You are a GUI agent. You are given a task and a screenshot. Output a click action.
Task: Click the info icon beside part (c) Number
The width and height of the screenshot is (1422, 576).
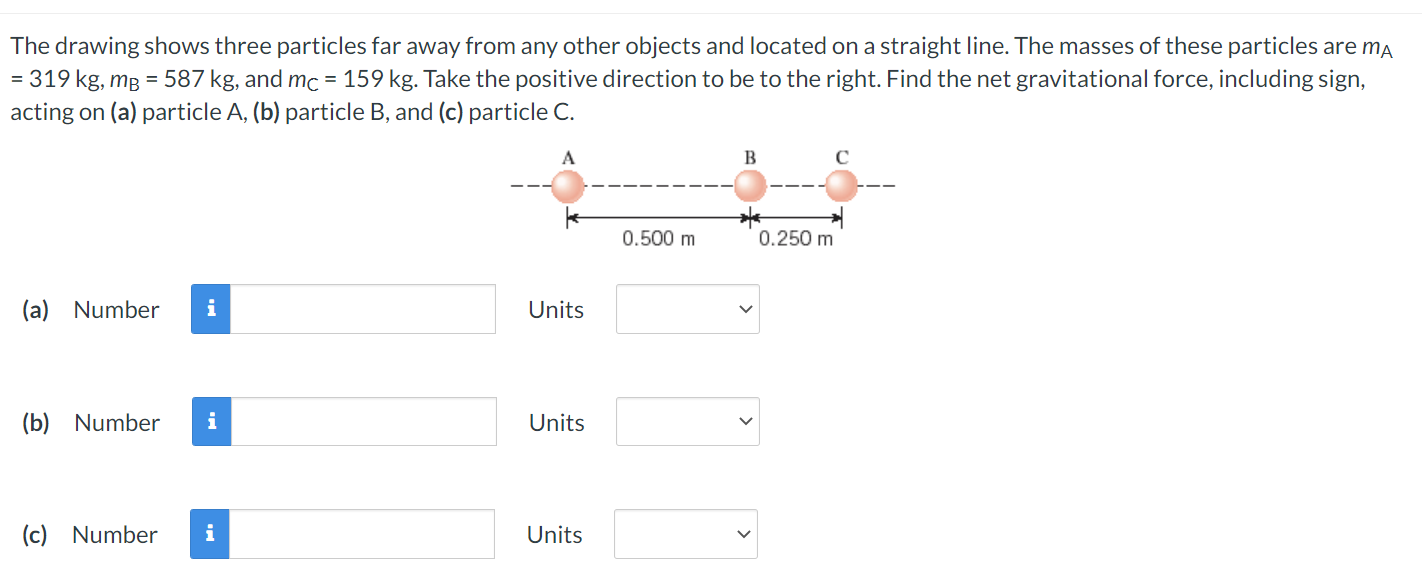tap(210, 533)
